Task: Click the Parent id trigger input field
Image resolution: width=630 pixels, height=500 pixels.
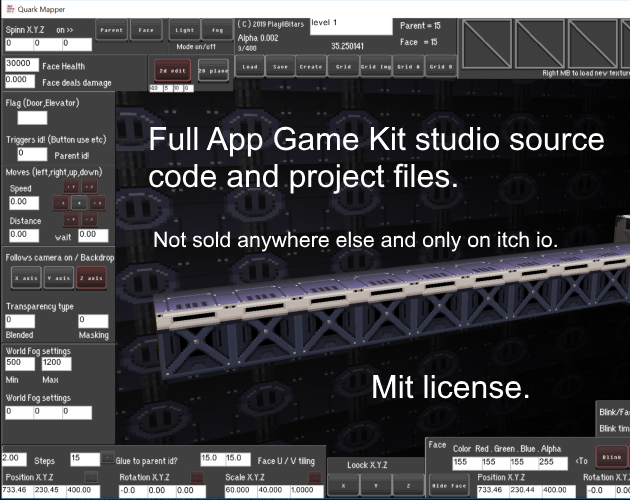Action: pos(32,154)
